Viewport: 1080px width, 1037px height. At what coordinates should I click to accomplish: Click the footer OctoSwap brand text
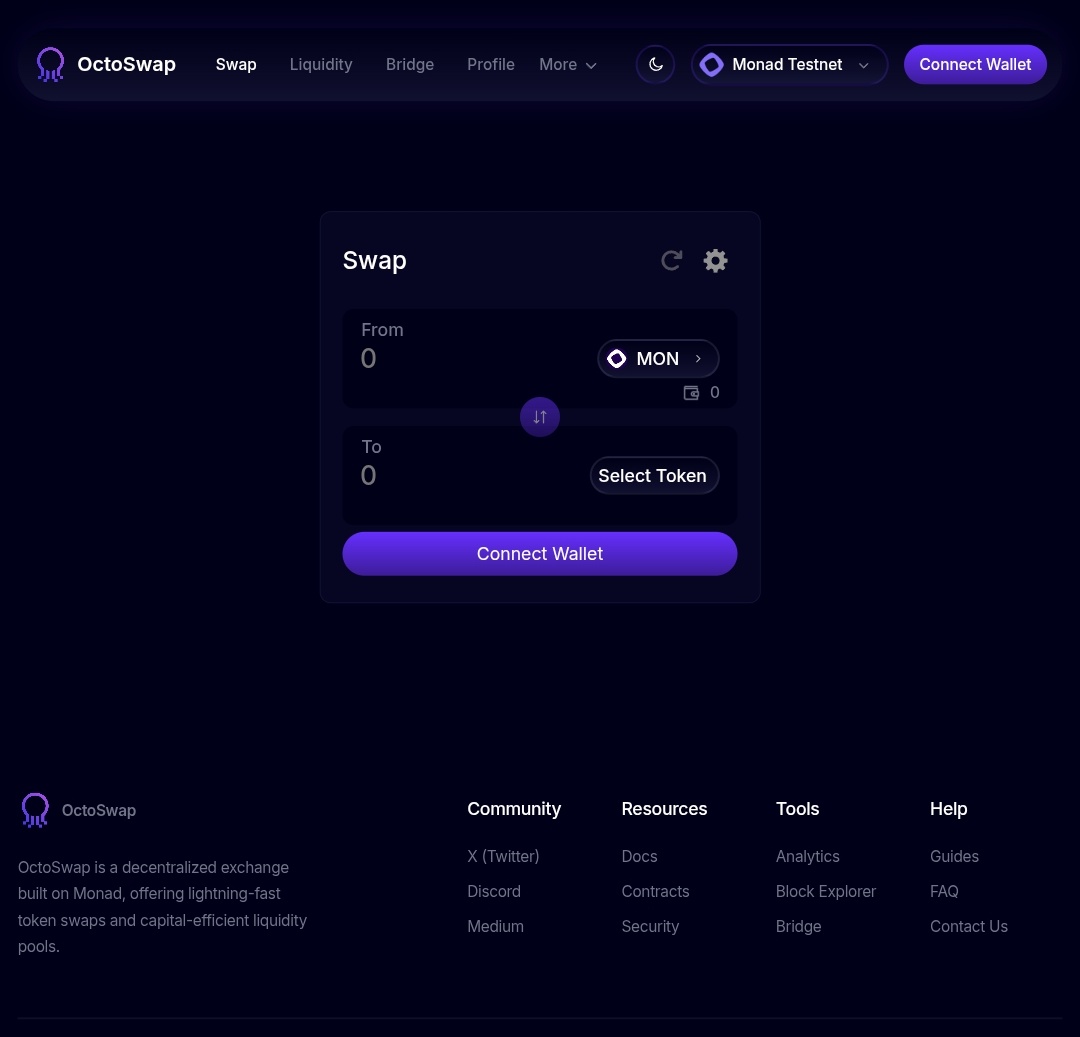coord(98,810)
